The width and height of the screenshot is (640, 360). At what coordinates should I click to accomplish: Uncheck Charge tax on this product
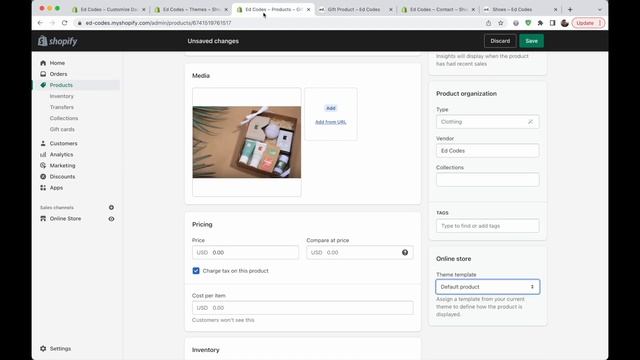(x=196, y=271)
